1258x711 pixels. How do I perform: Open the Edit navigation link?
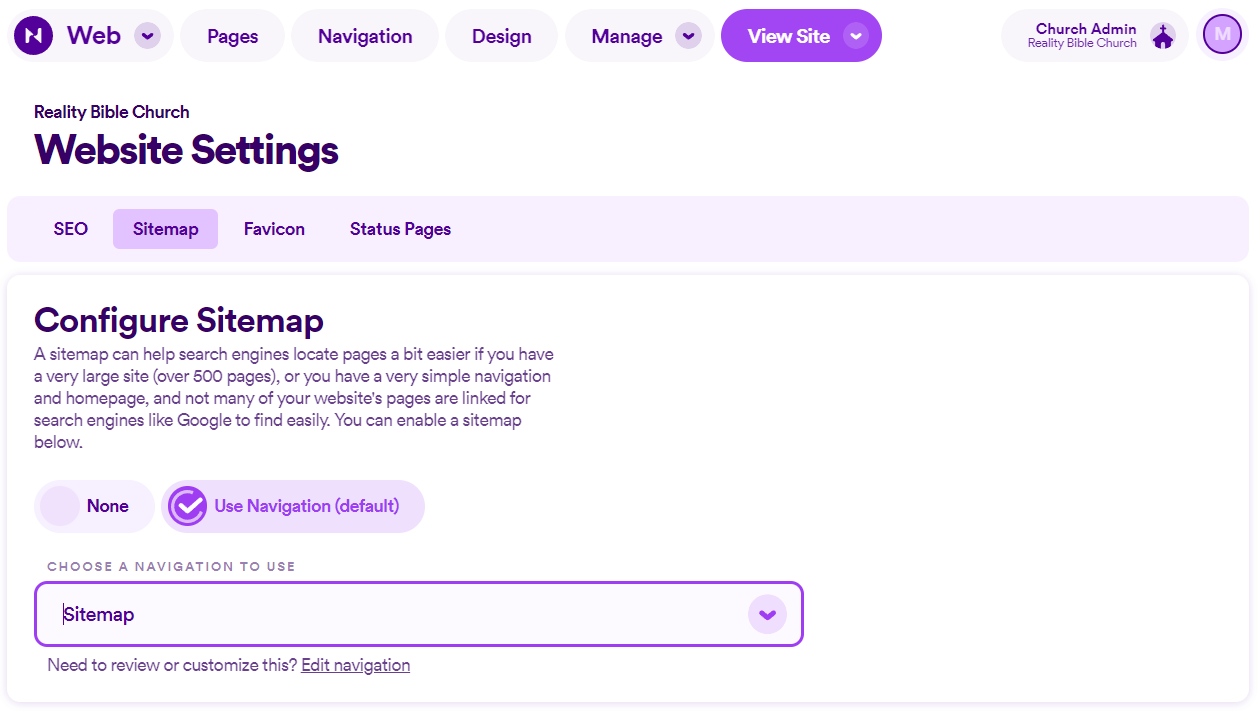[355, 664]
